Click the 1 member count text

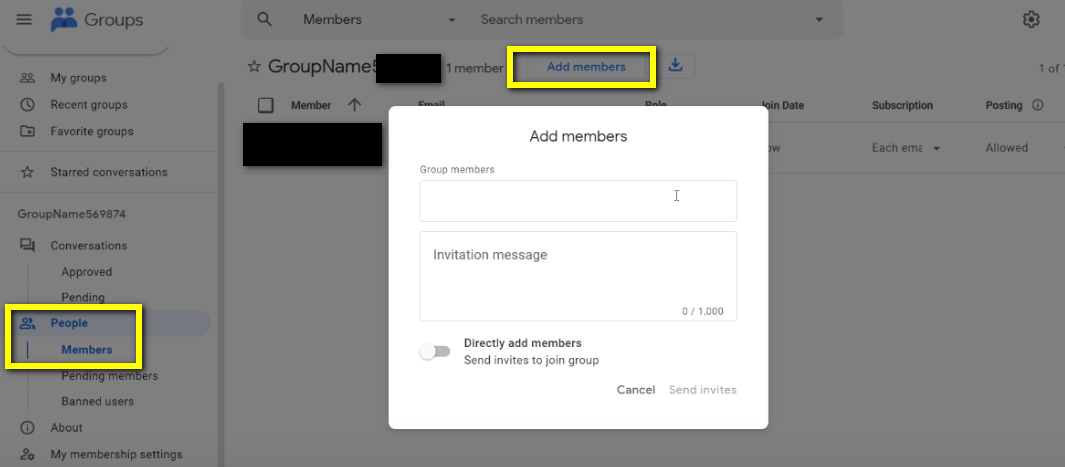475,68
